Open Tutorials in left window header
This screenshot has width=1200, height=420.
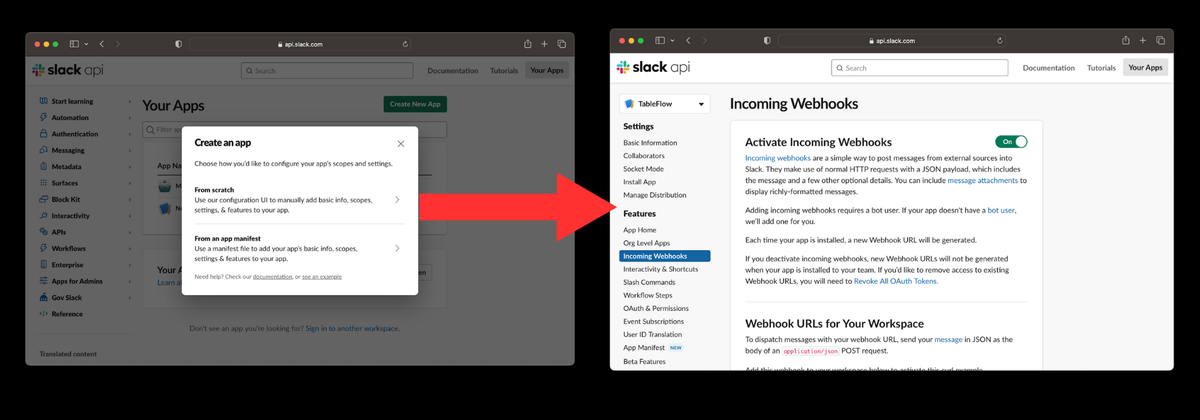click(504, 71)
